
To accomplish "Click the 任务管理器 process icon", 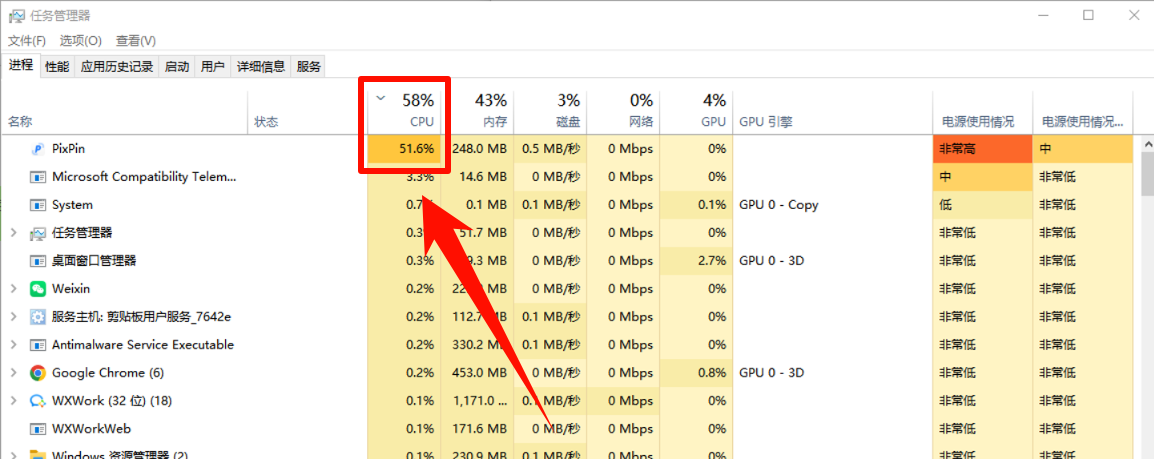I will pyautogui.click(x=37, y=233).
